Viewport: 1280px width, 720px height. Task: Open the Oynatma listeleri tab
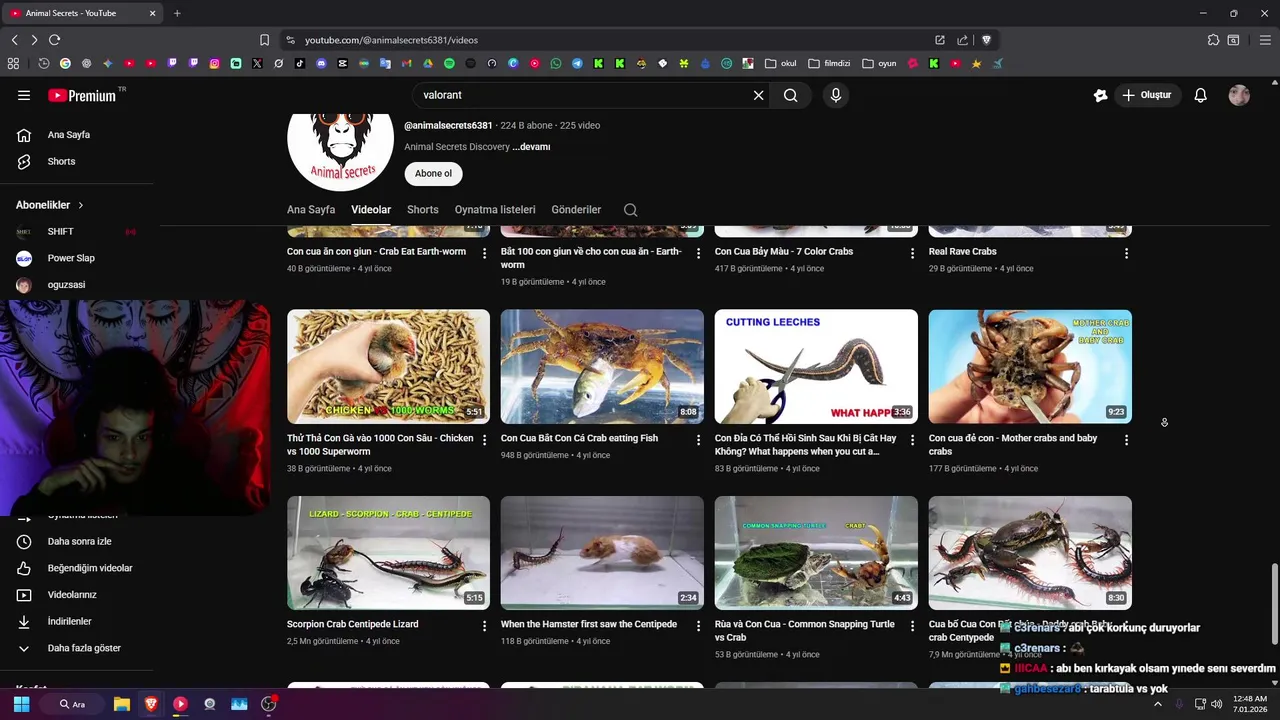(x=495, y=210)
